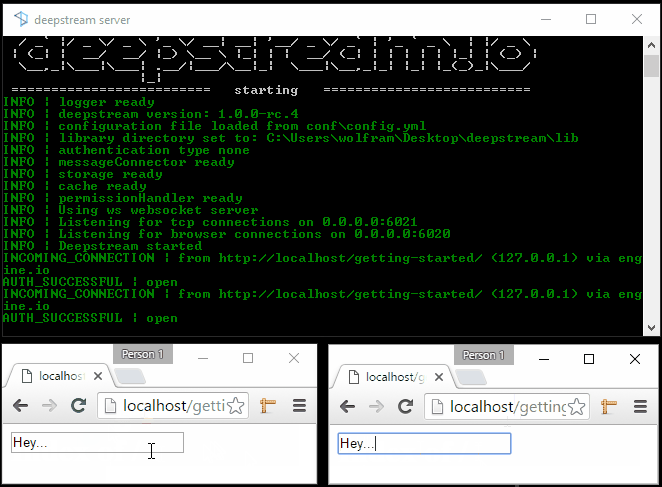
Task: Click the extension icon in left browser toolbar
Action: coord(268,406)
